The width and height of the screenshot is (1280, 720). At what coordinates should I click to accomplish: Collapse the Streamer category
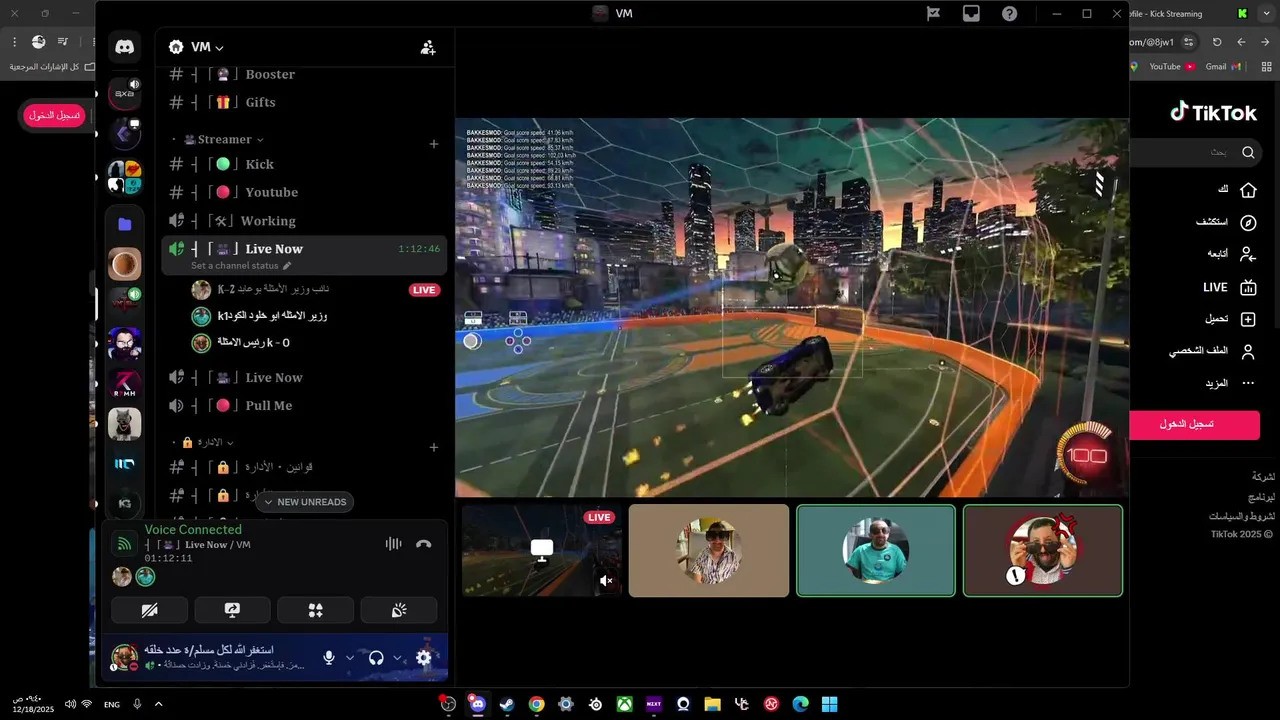tap(224, 140)
